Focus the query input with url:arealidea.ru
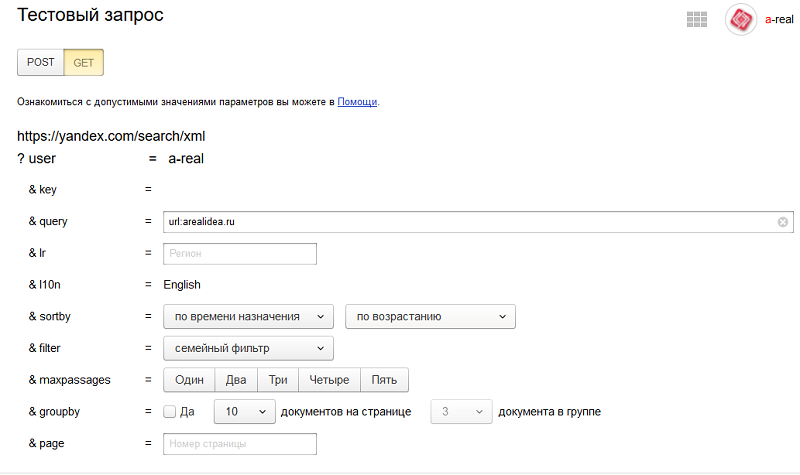The image size is (800, 475). click(x=478, y=222)
